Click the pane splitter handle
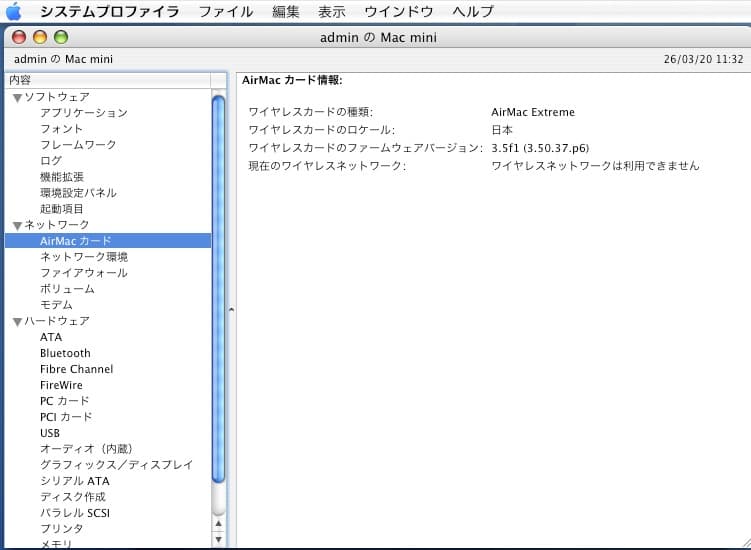751x550 pixels. click(x=231, y=309)
